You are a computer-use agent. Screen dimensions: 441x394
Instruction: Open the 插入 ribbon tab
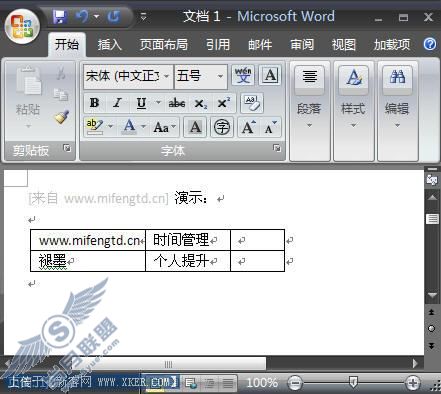click(109, 45)
